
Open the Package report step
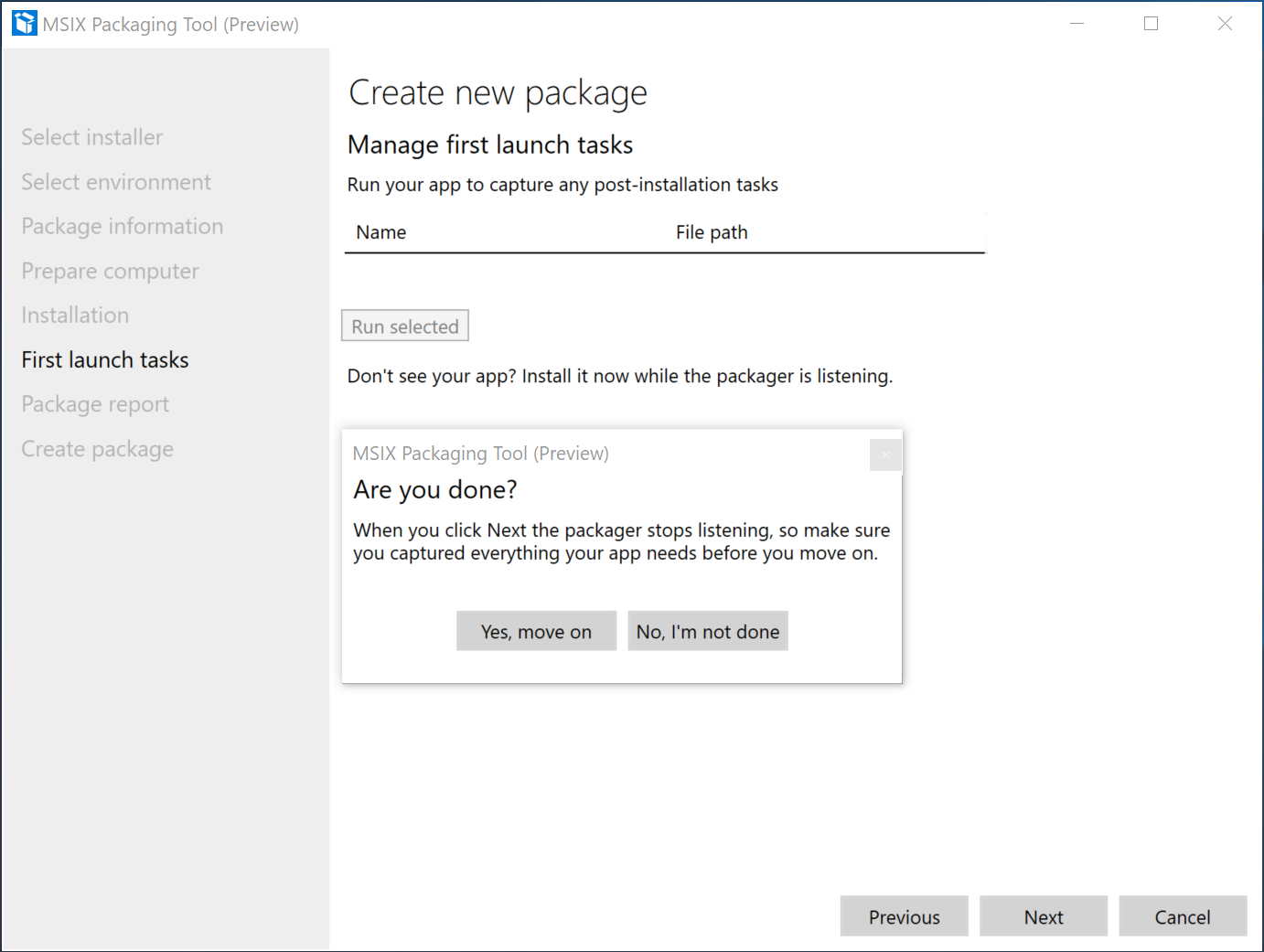click(x=95, y=404)
